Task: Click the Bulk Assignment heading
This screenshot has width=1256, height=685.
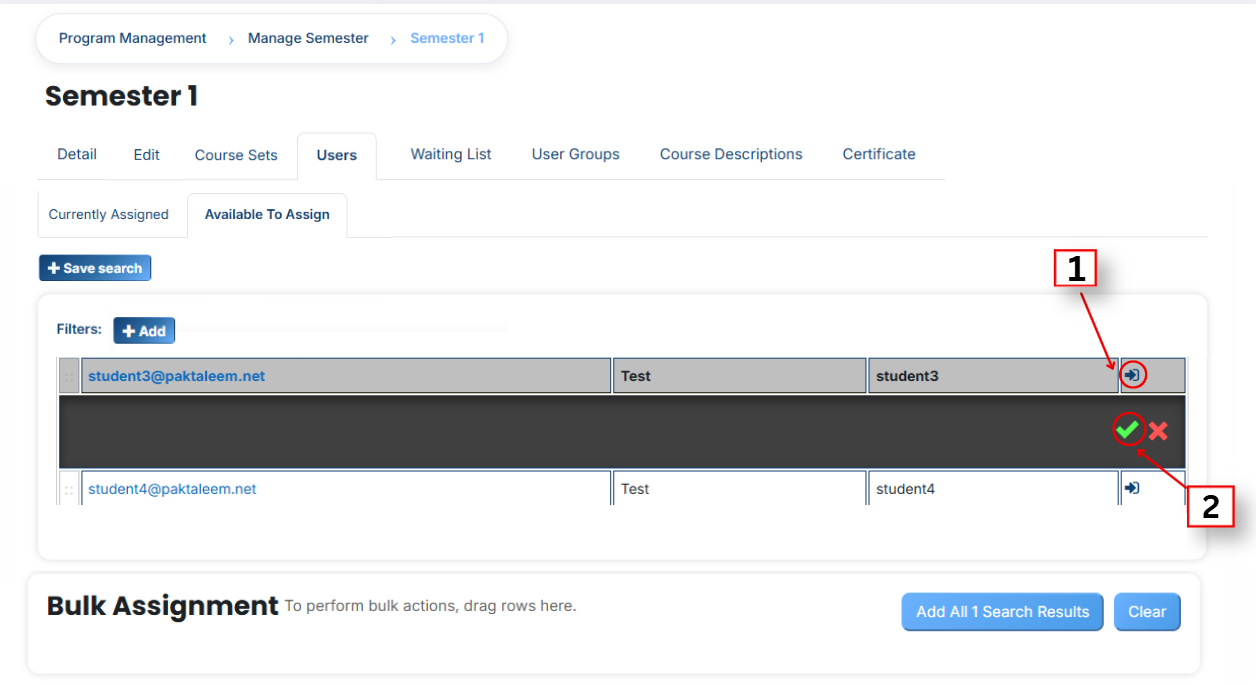Action: click(x=162, y=605)
